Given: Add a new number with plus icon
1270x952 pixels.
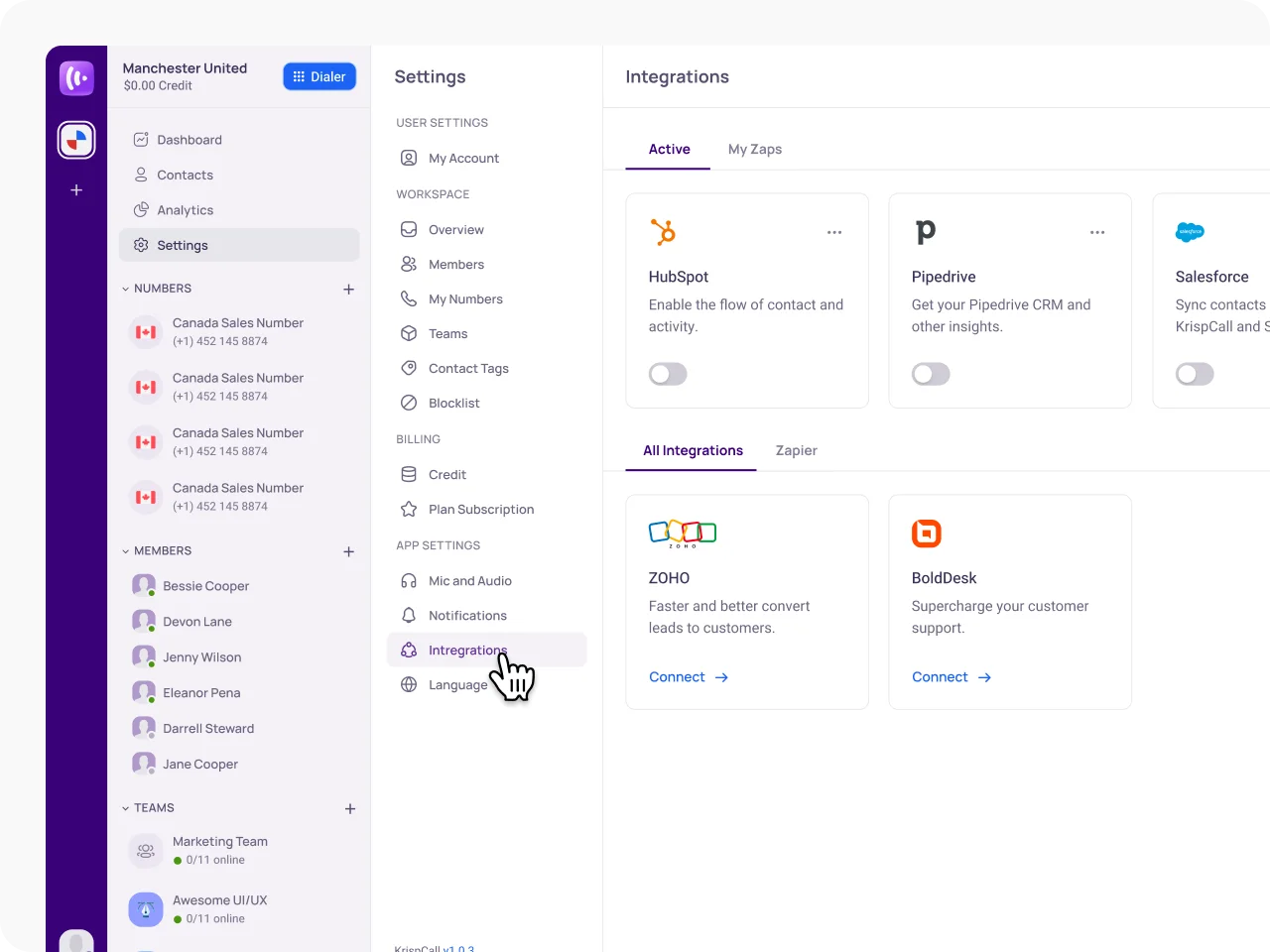Looking at the screenshot, I should 349,290.
